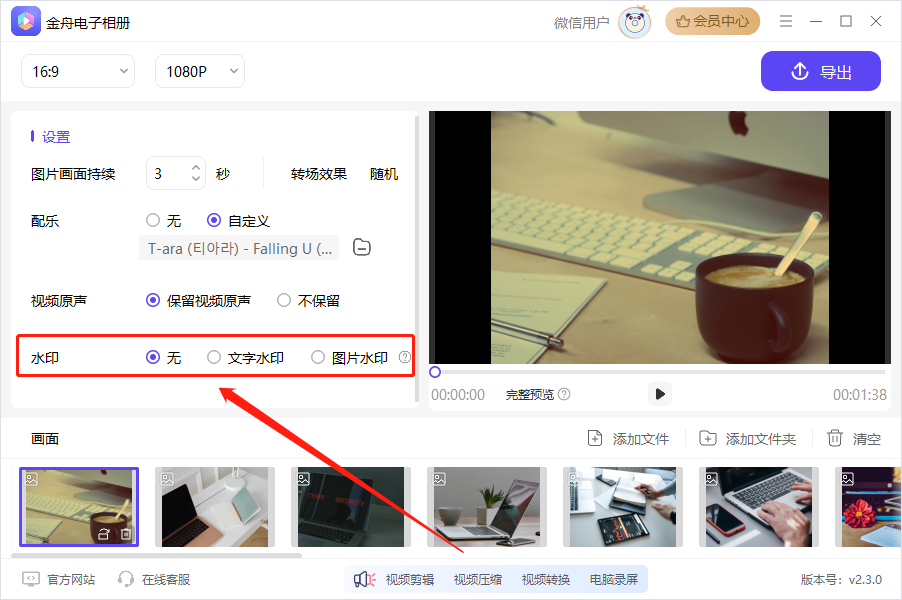Click the image duration value field
Viewport: 902px width, 600px height.
(x=167, y=173)
